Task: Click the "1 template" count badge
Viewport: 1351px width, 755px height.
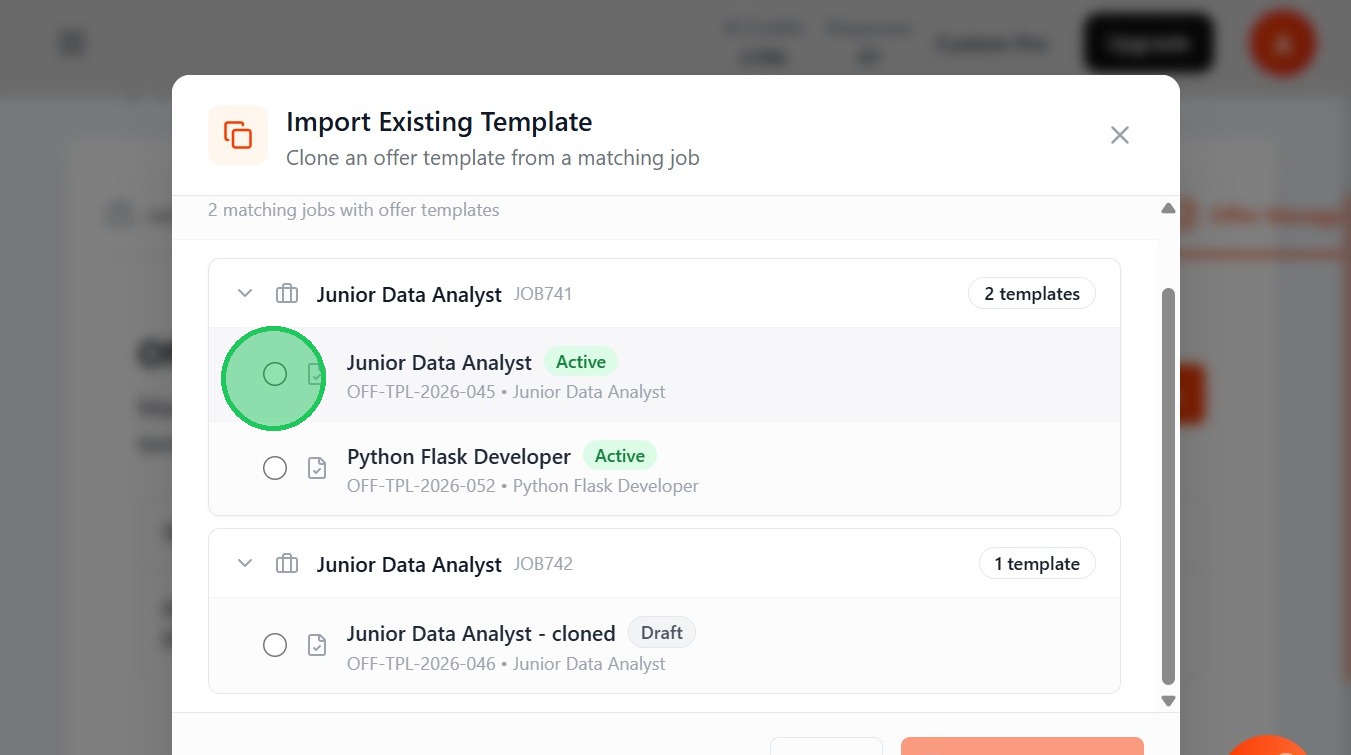Action: [1036, 564]
